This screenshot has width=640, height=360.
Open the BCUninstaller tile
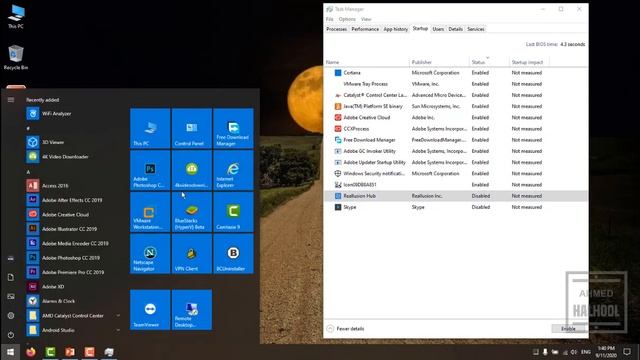(233, 253)
